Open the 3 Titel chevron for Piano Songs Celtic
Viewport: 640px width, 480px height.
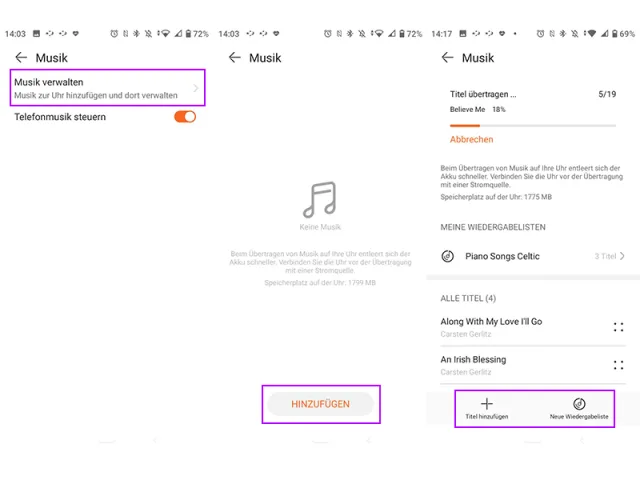coord(622,256)
